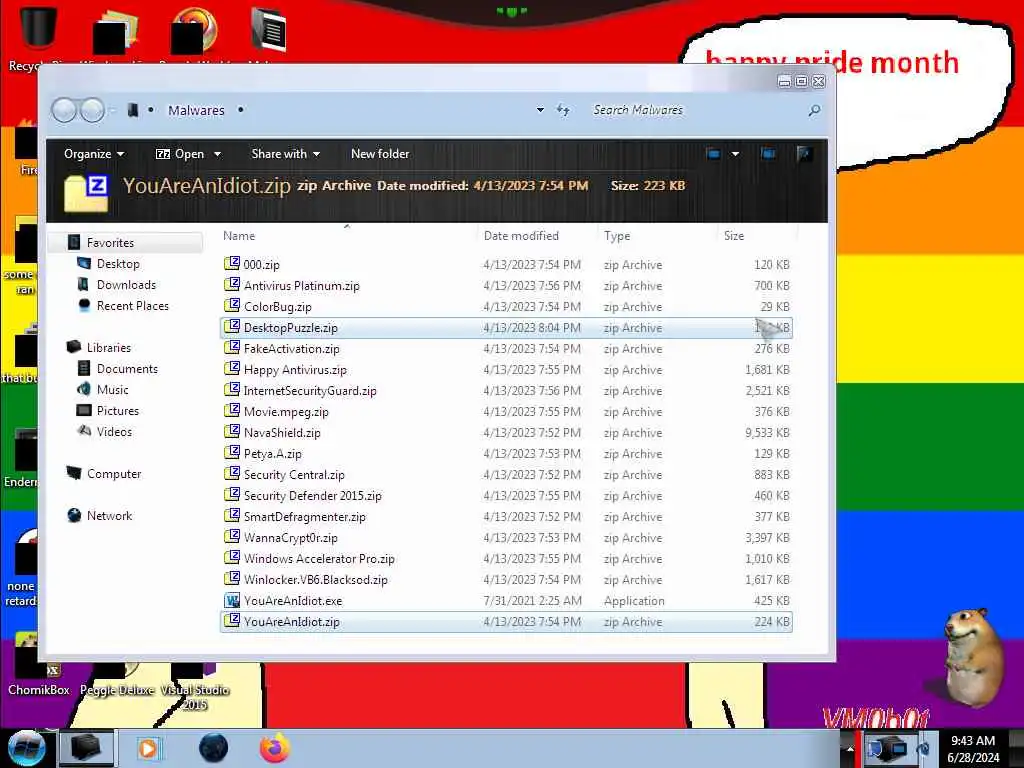The image size is (1024, 768).
Task: Select the Happy Antivirus.zip icon
Action: click(231, 369)
